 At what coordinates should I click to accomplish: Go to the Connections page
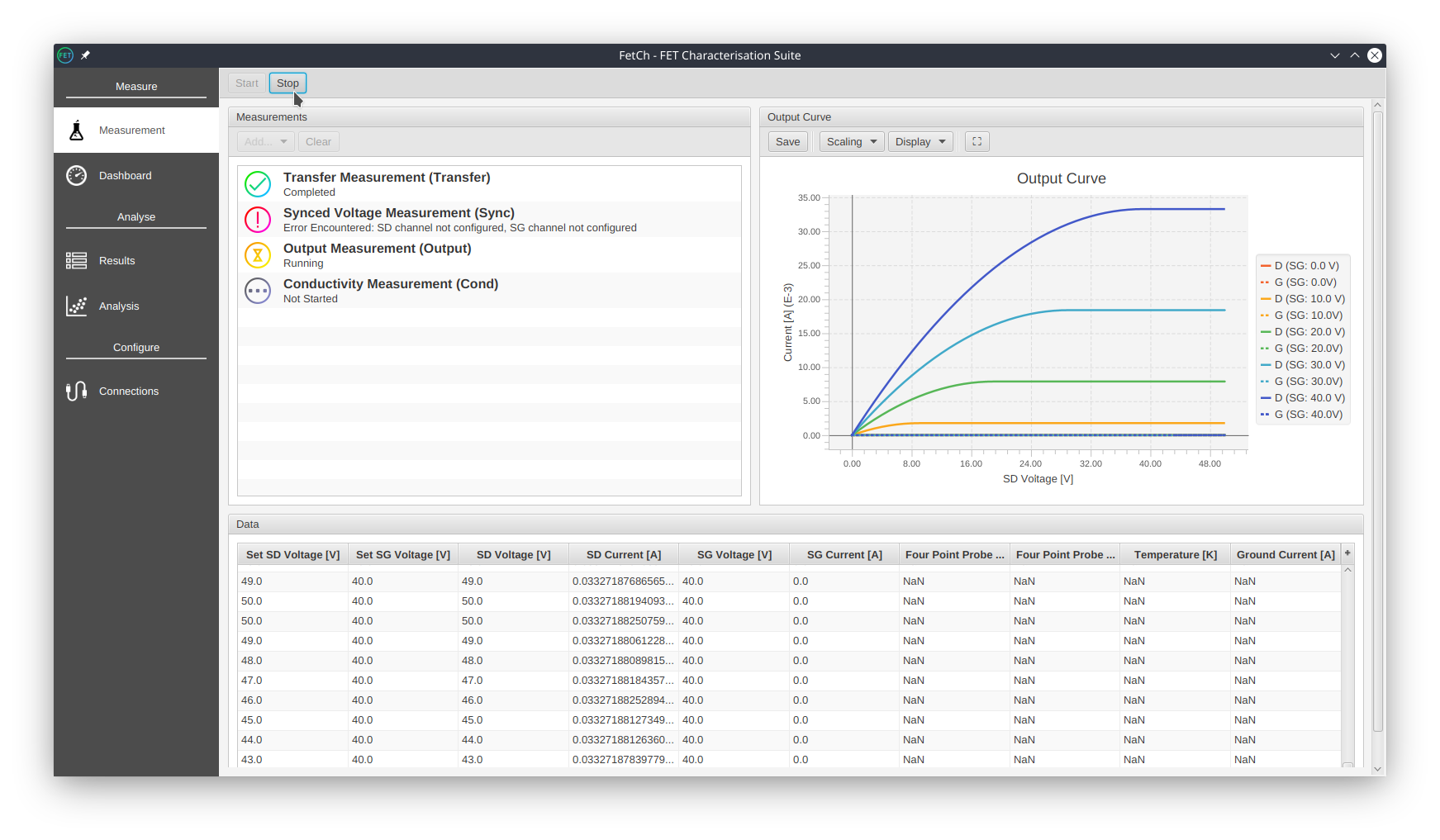tap(136, 392)
